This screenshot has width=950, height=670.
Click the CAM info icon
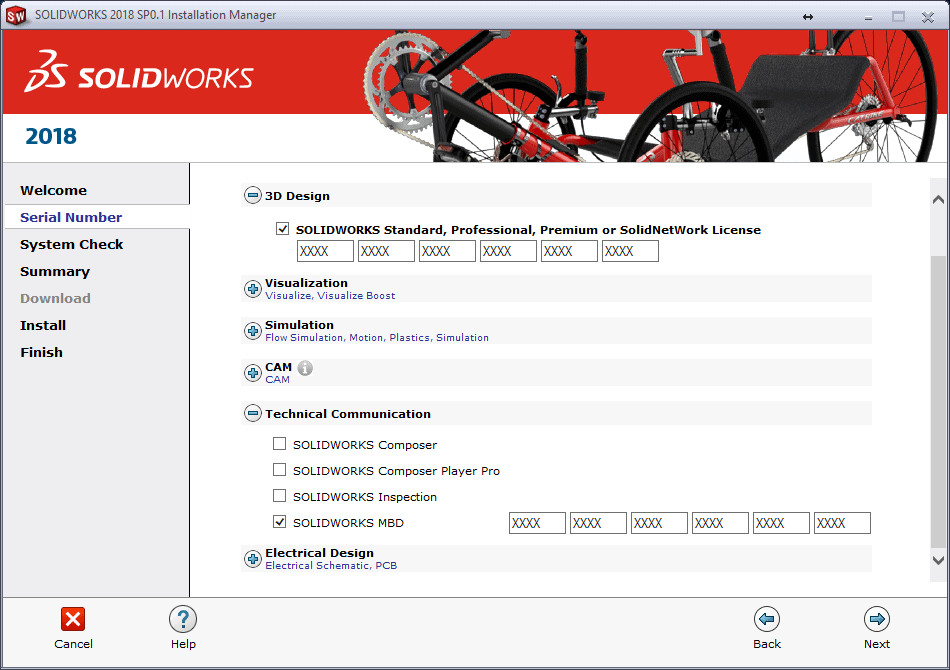point(305,368)
